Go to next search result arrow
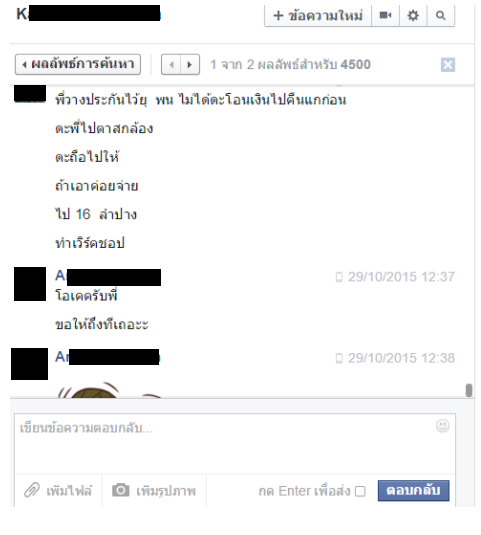The image size is (481, 535). point(190,64)
